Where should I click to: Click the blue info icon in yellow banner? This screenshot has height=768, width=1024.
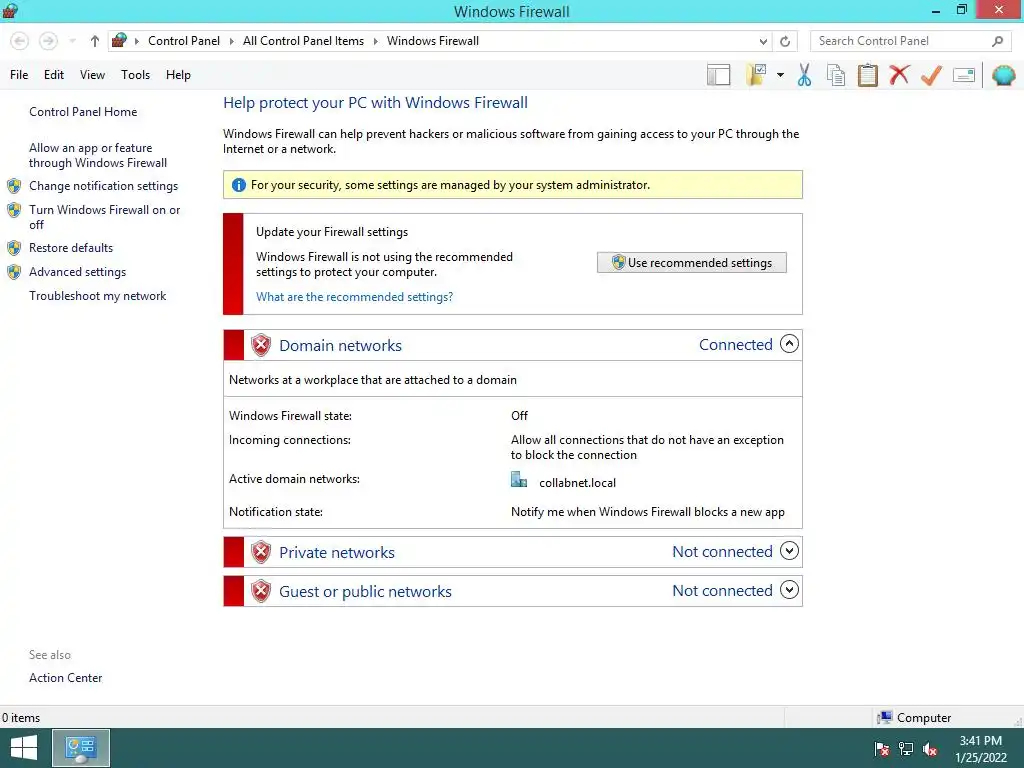click(238, 185)
